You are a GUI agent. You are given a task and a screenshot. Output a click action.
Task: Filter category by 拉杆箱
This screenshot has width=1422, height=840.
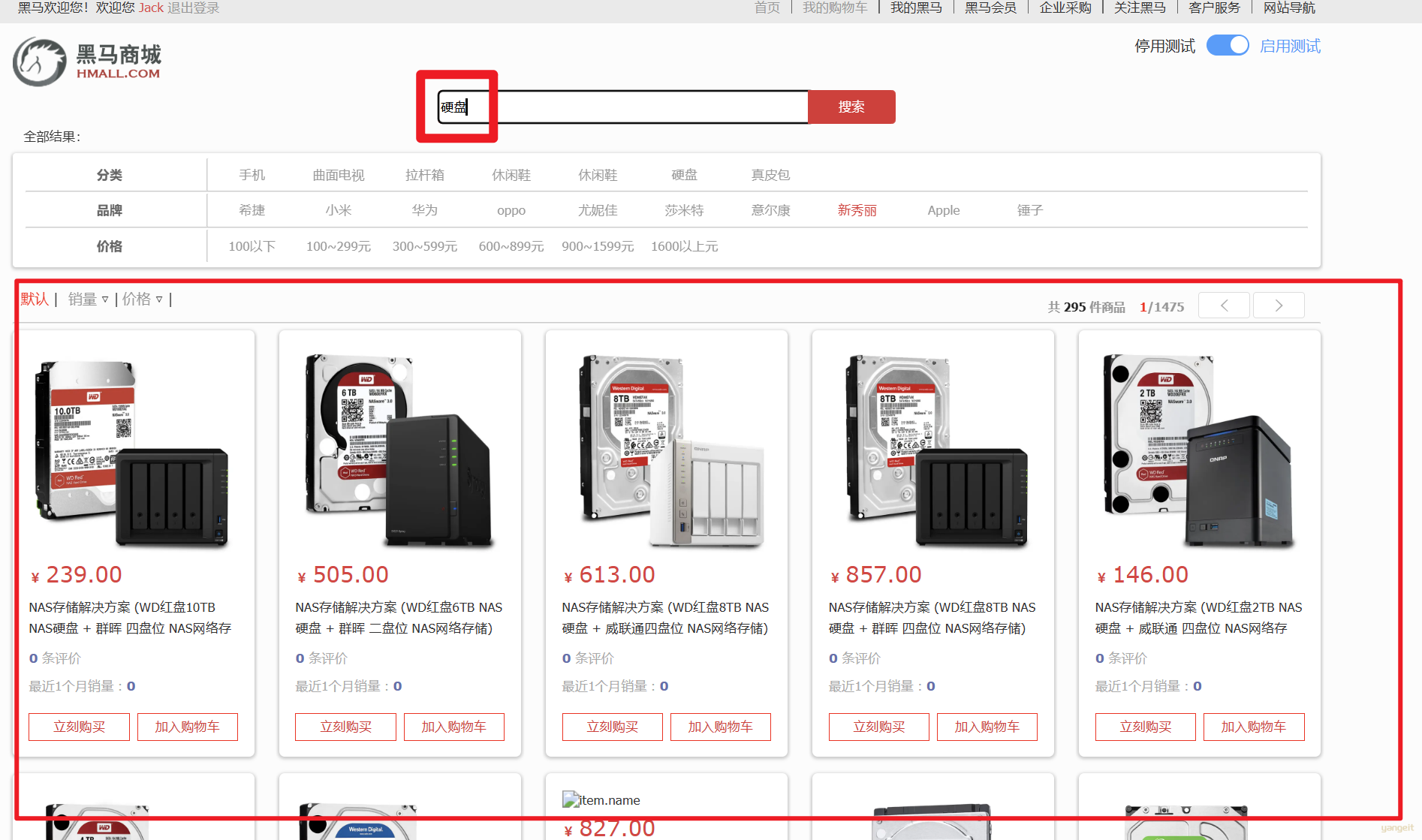(x=425, y=175)
